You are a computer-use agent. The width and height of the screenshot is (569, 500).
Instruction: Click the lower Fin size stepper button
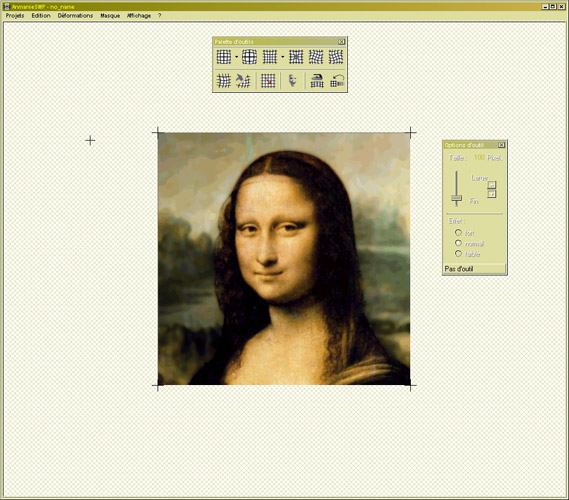[491, 194]
